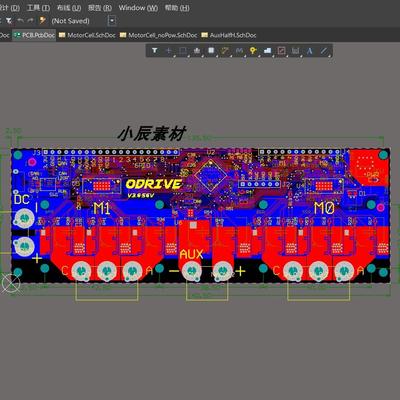Open the 布线 (U) menu
400x400 pixels.
tap(69, 8)
